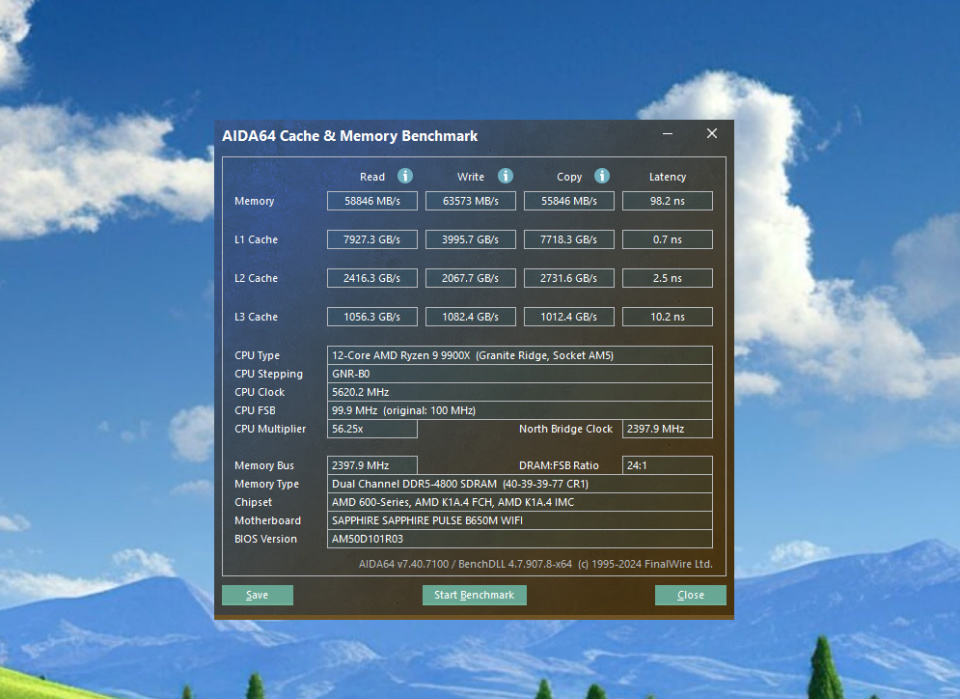Select Memory write value 63573 MB/s

471,201
